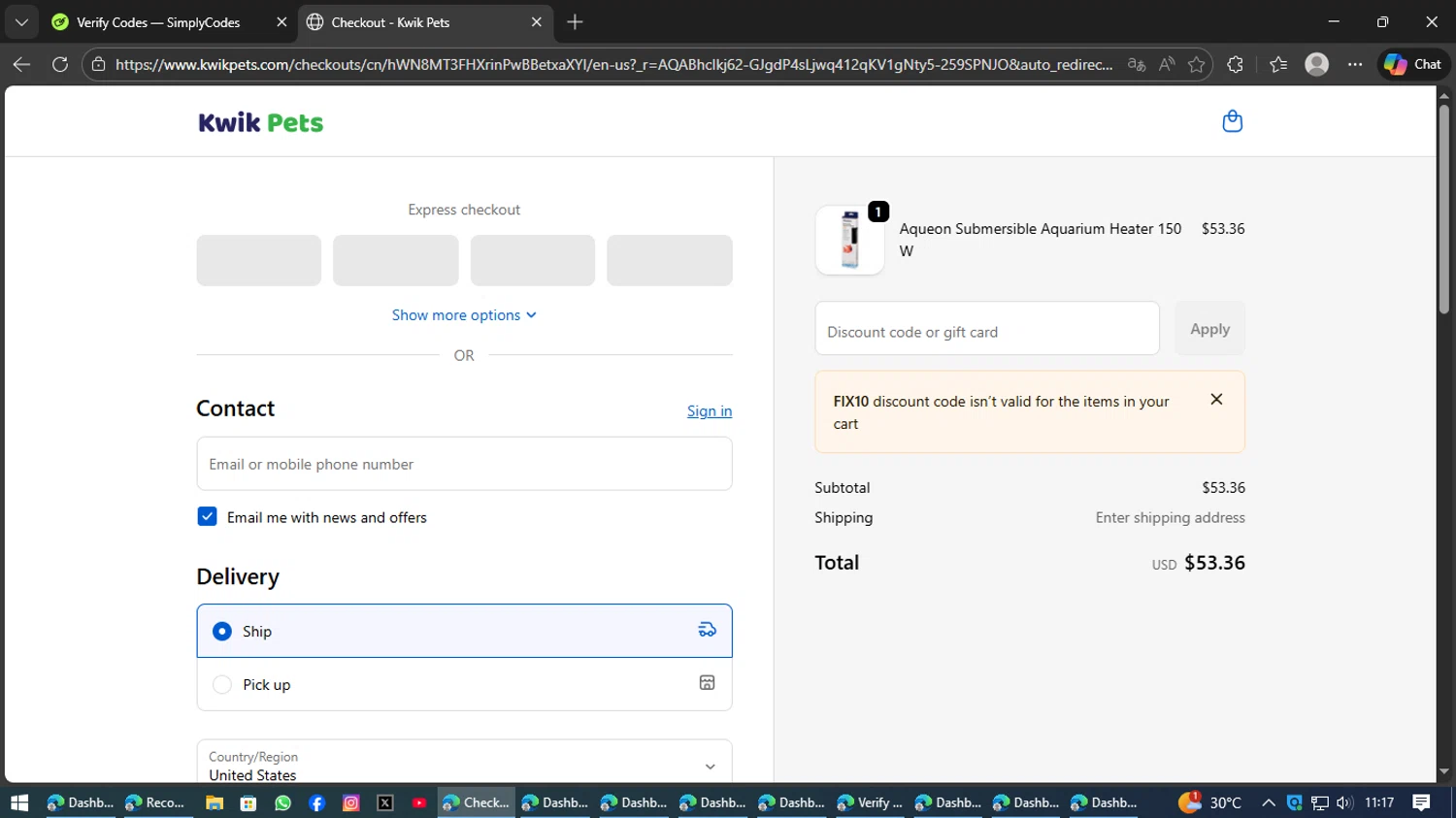The width and height of the screenshot is (1456, 818).
Task: Open the weather widget showing 30°C
Action: click(x=1210, y=802)
